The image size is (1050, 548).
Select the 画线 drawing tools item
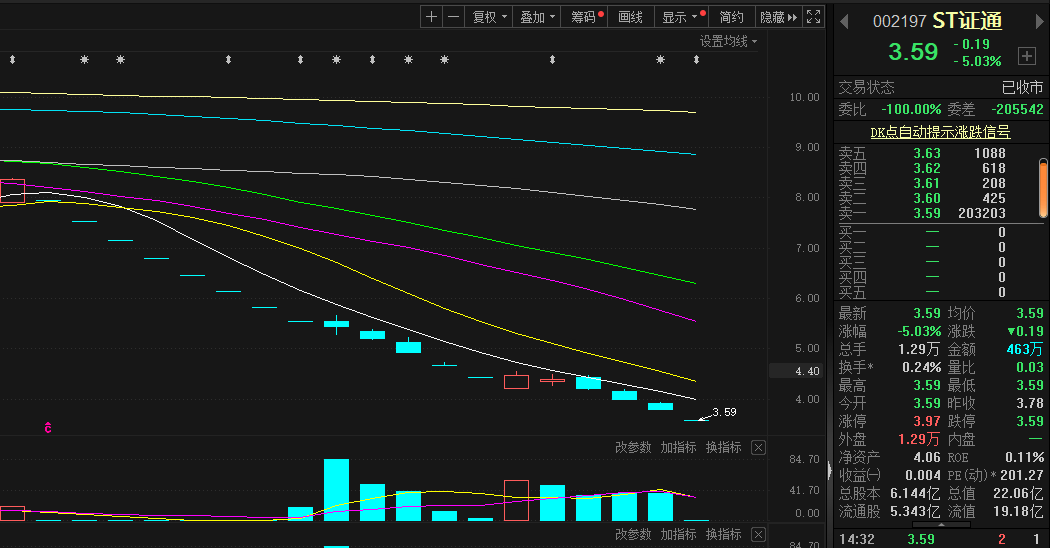click(630, 17)
